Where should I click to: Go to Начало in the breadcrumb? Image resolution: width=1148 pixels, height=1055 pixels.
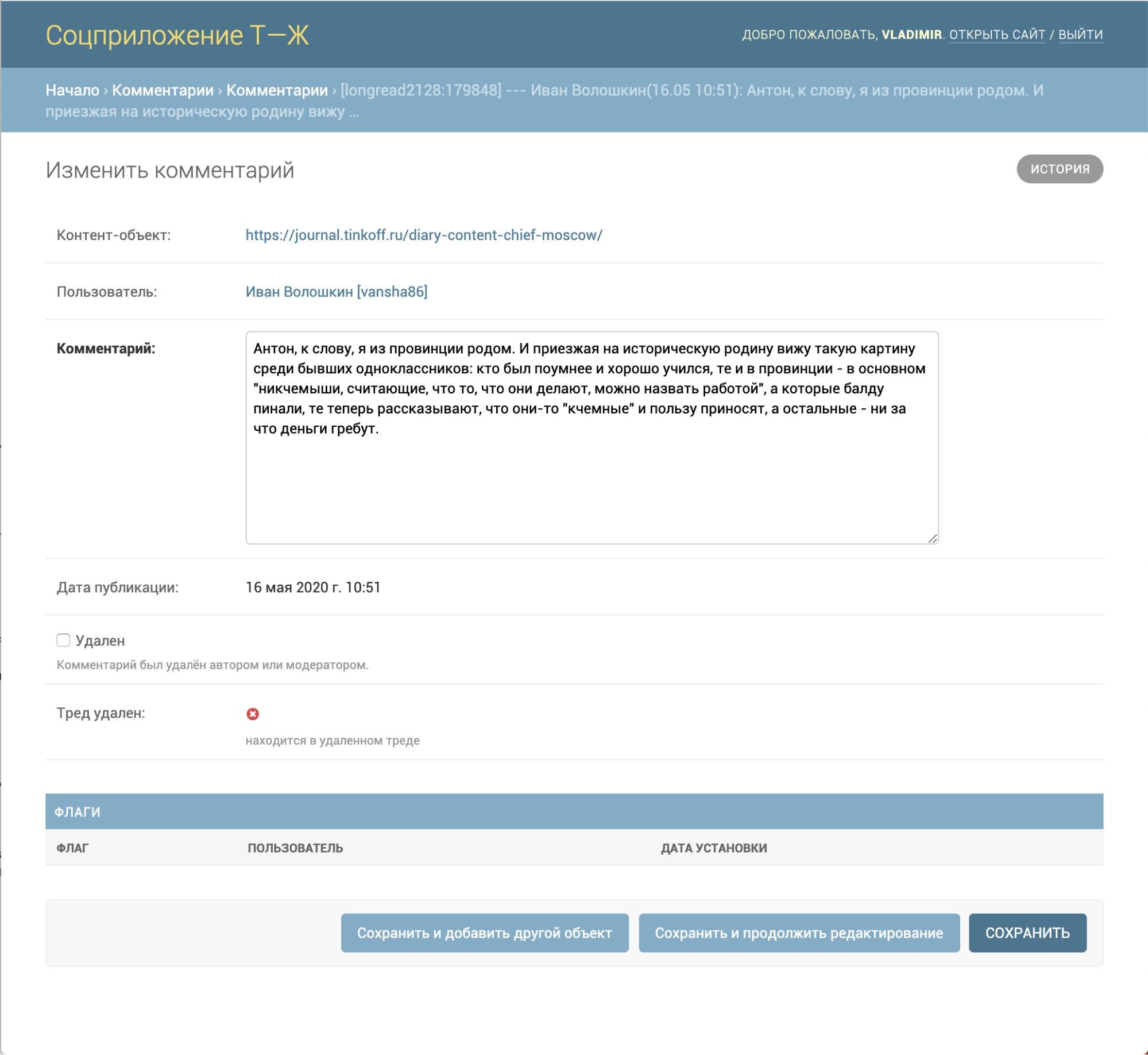click(72, 90)
